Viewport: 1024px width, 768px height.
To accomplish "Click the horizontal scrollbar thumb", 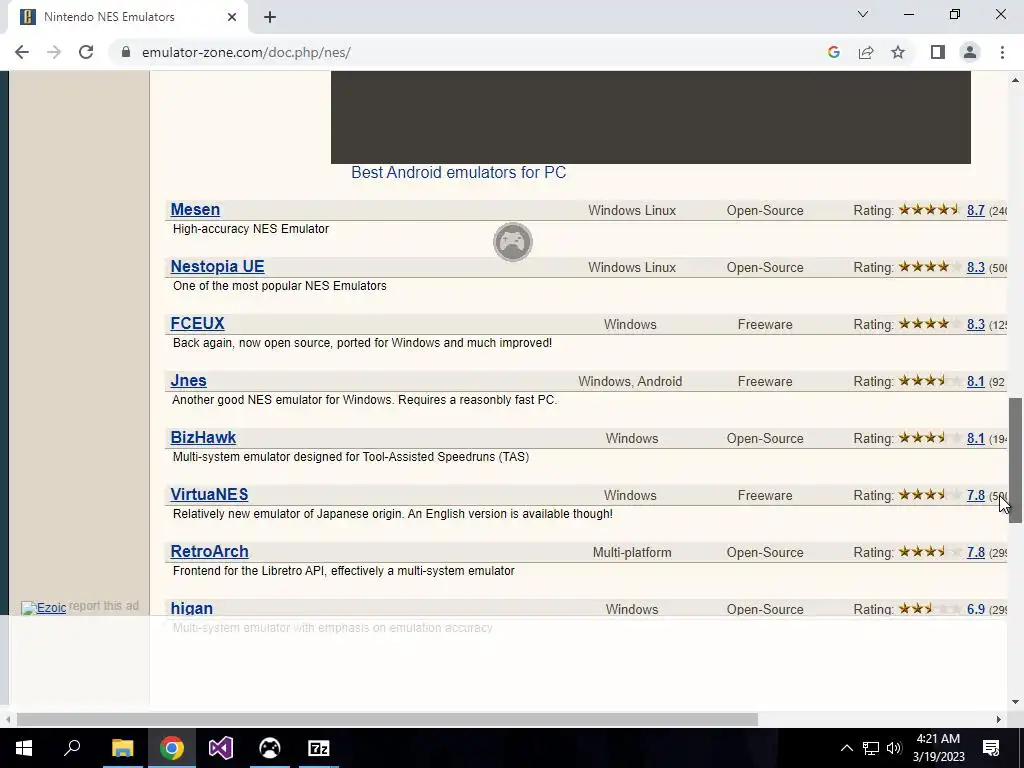I will coord(387,719).
